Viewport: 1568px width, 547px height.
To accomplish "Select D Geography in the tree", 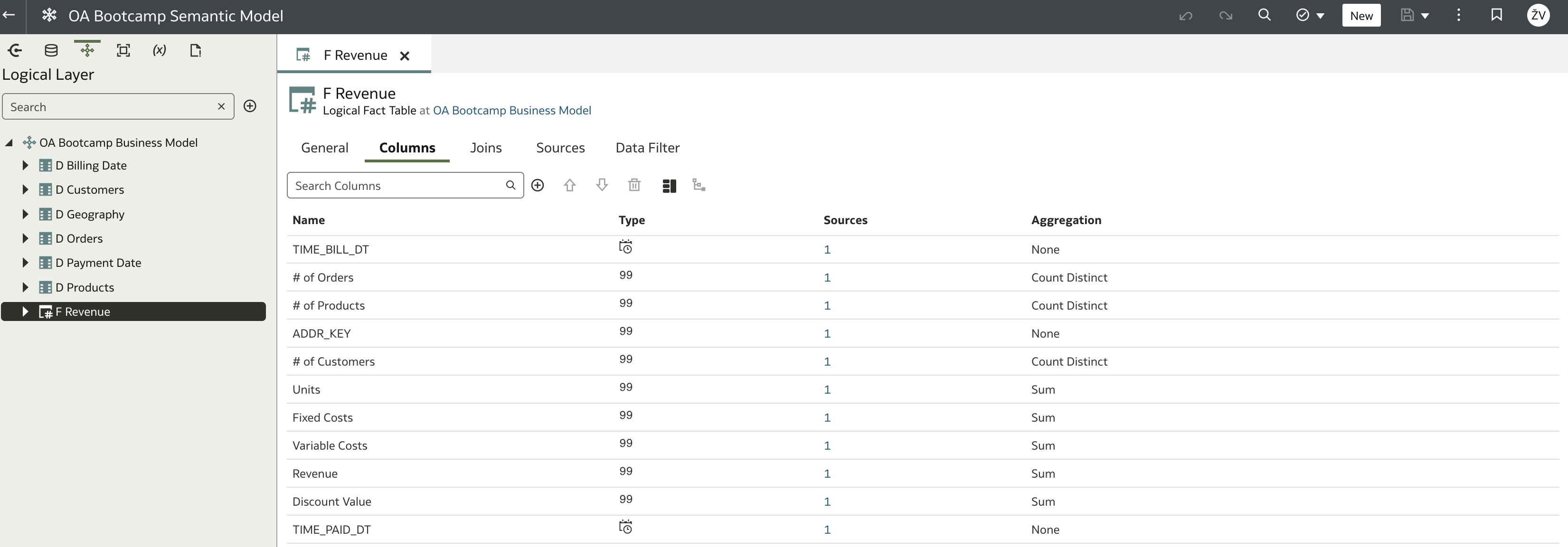I will click(x=89, y=214).
